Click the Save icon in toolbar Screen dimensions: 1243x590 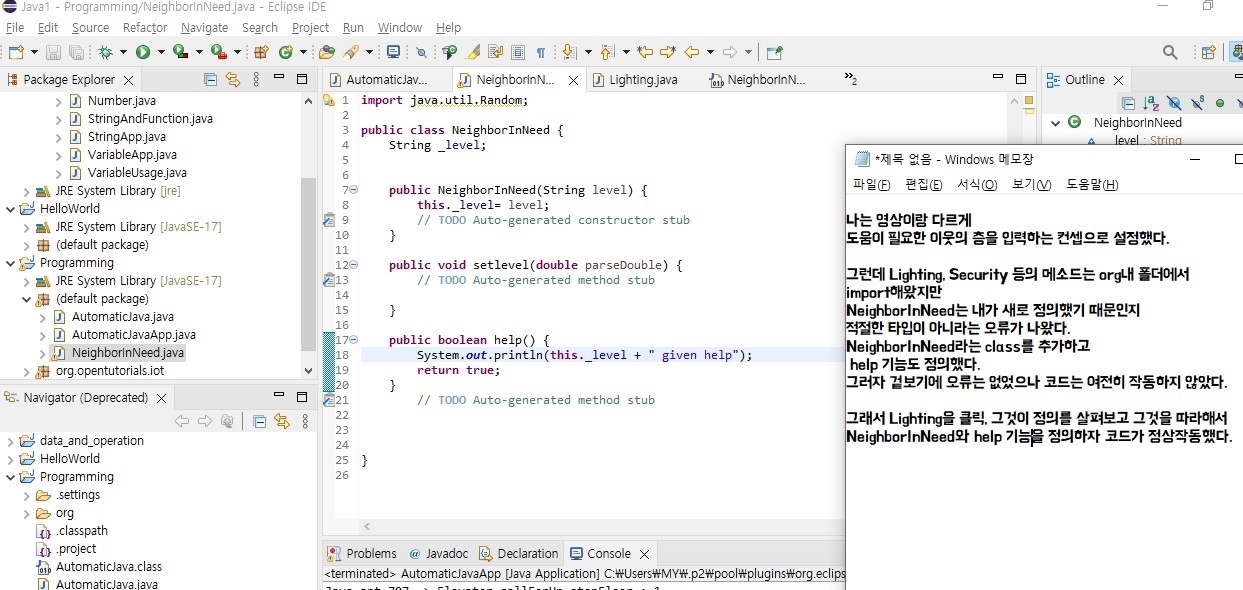53,52
